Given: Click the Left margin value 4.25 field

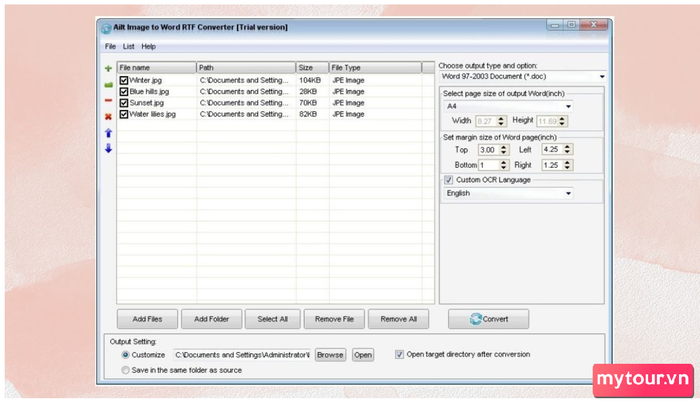Looking at the screenshot, I should (552, 149).
